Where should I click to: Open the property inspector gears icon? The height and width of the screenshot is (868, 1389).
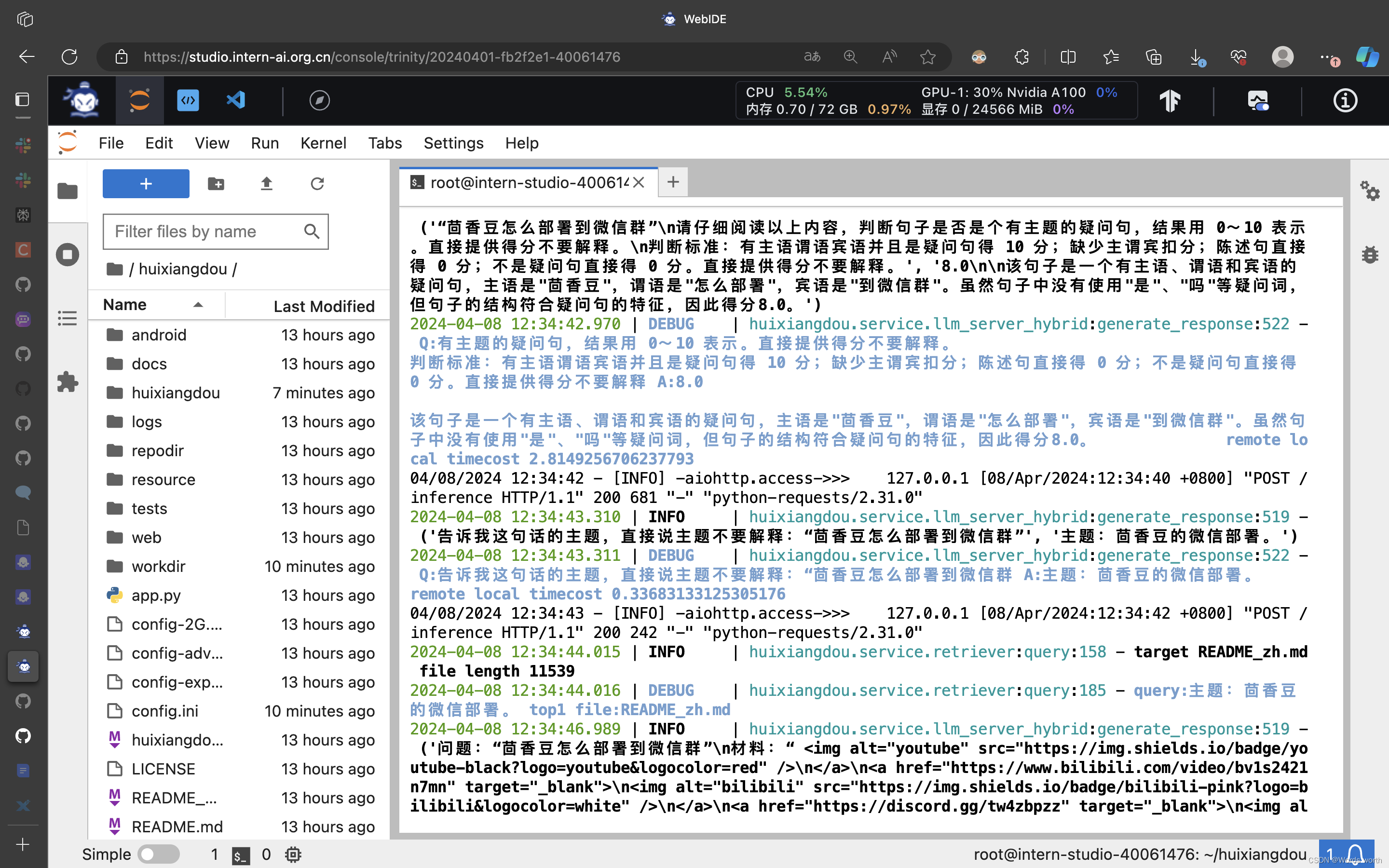(1370, 190)
